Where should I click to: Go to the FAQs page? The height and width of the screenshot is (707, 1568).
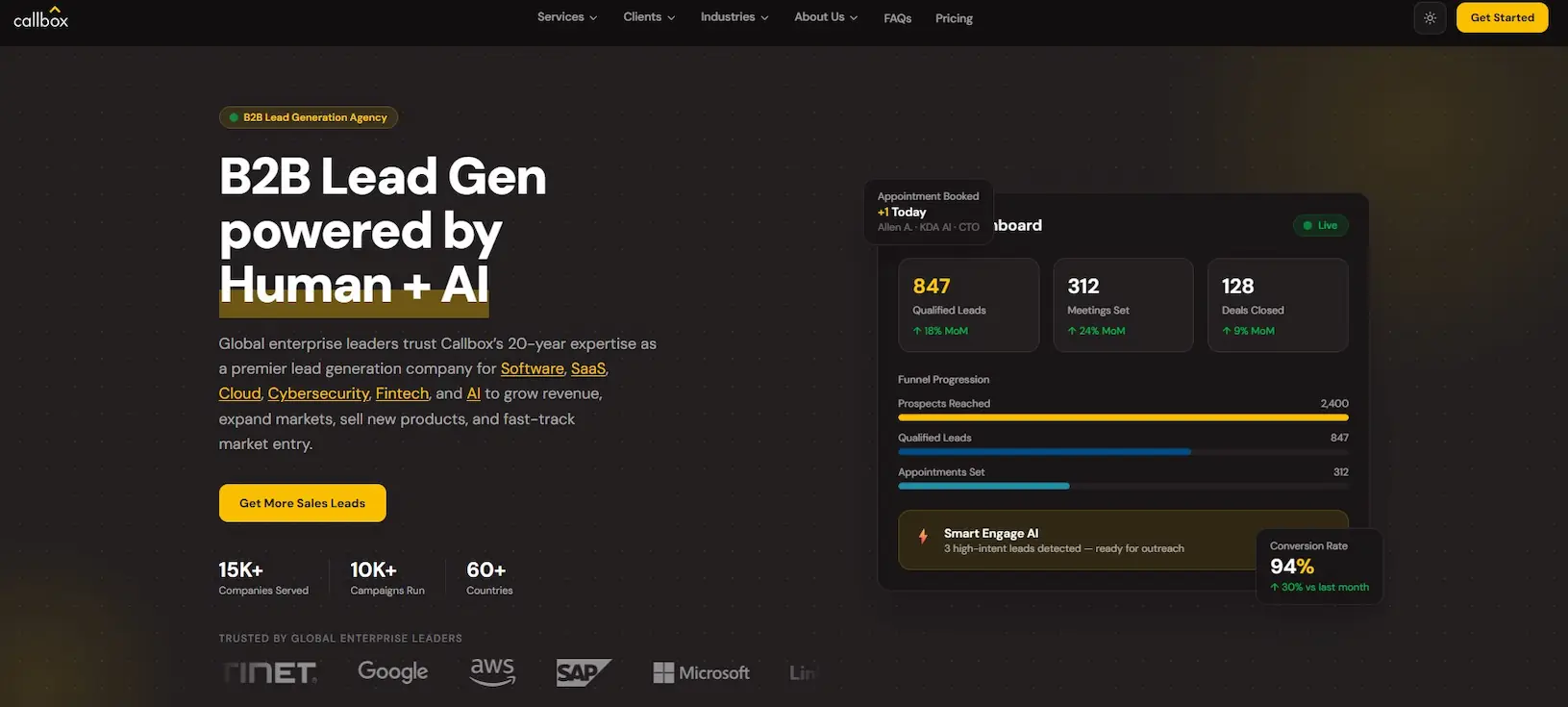click(x=897, y=18)
